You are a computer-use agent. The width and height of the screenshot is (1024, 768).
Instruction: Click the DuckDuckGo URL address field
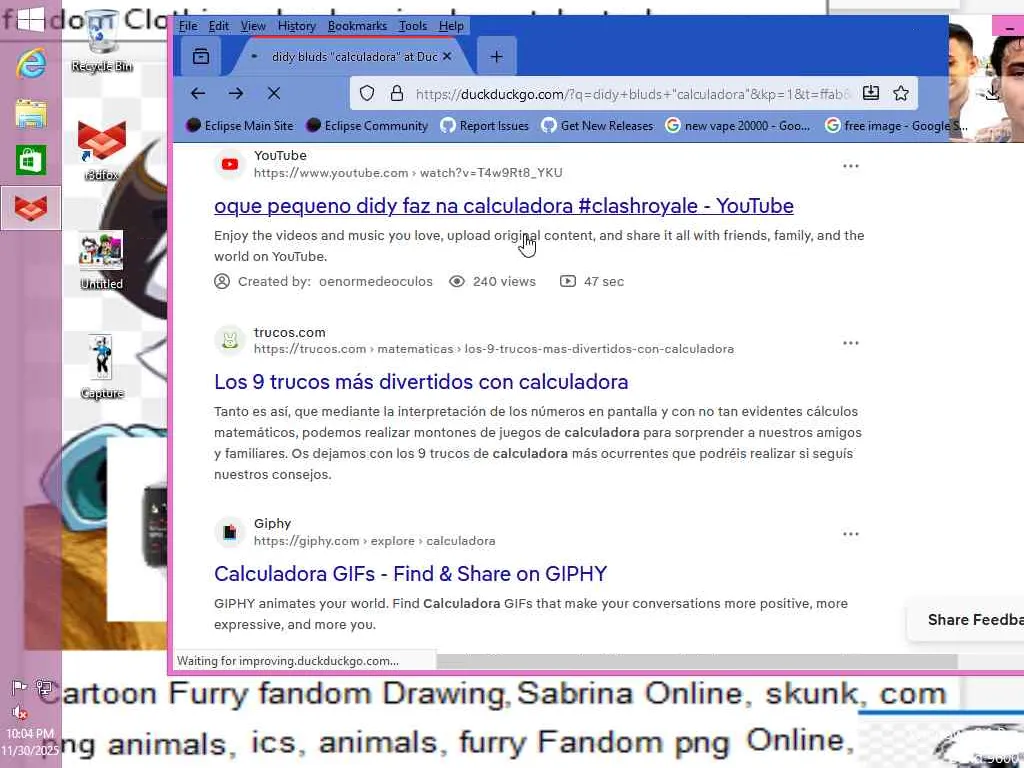tap(633, 94)
